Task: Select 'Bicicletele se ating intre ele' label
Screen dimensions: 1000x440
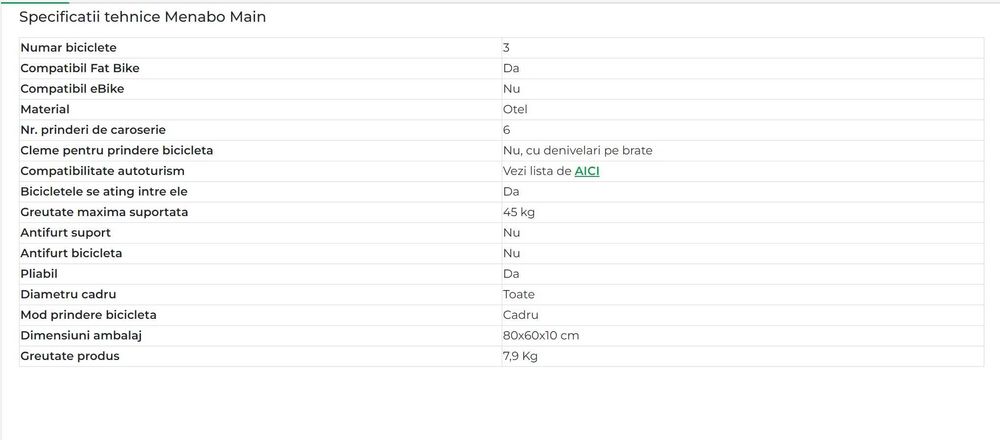Action: (104, 191)
